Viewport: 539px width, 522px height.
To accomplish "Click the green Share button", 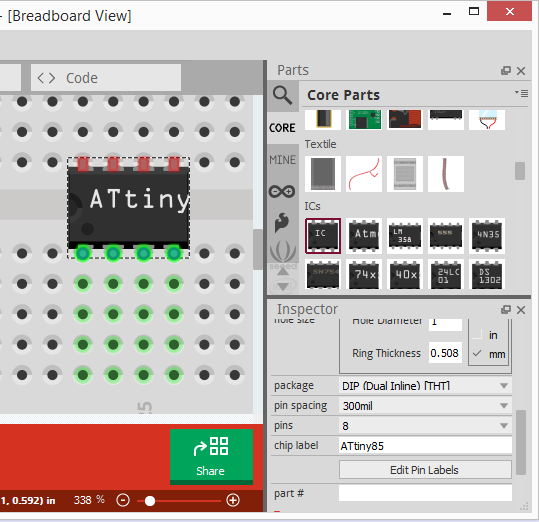I will tap(211, 456).
